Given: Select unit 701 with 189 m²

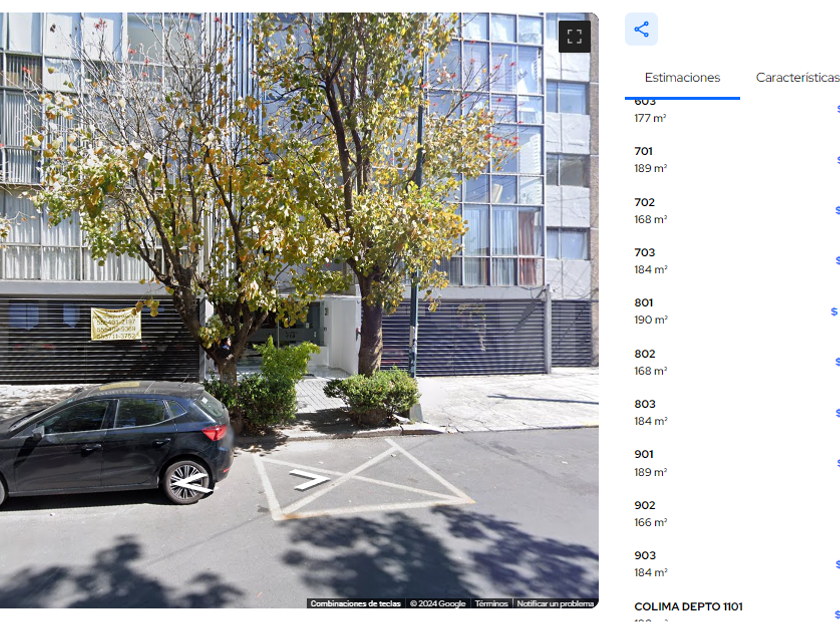Looking at the screenshot, I should 732,160.
